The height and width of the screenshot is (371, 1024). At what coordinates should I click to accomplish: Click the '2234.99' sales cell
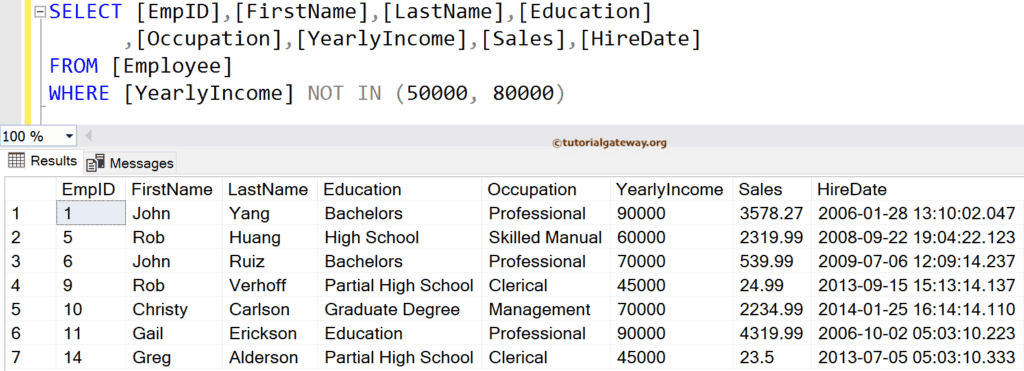tap(772, 309)
